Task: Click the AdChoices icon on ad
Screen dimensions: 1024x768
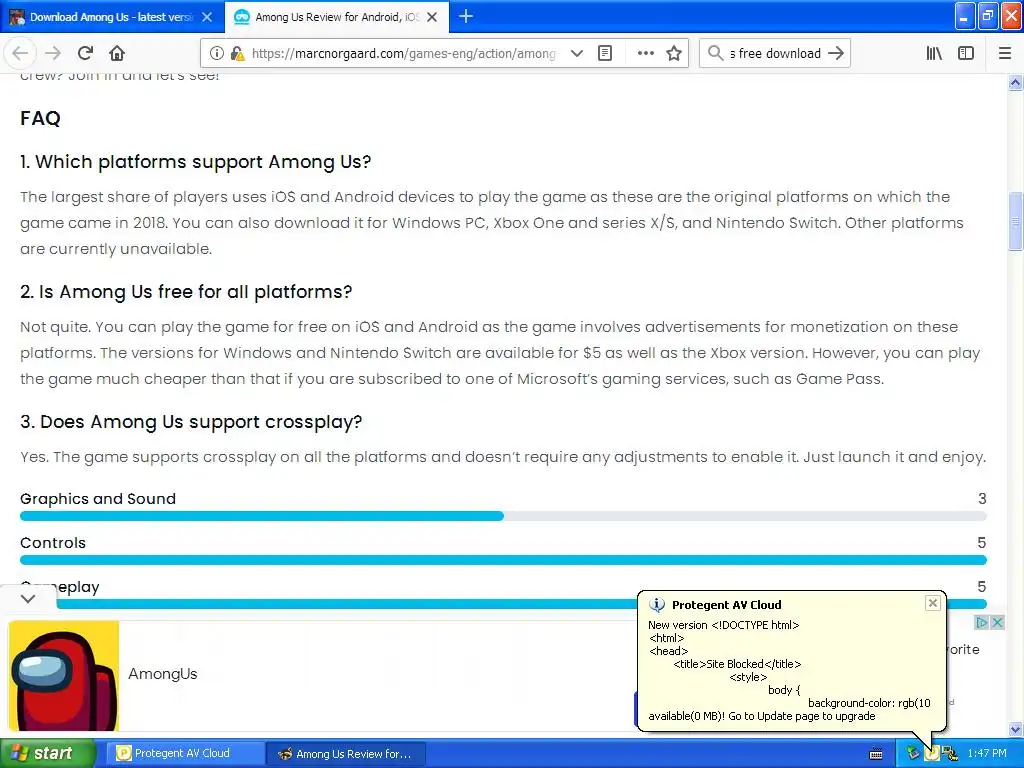Action: tap(981, 622)
